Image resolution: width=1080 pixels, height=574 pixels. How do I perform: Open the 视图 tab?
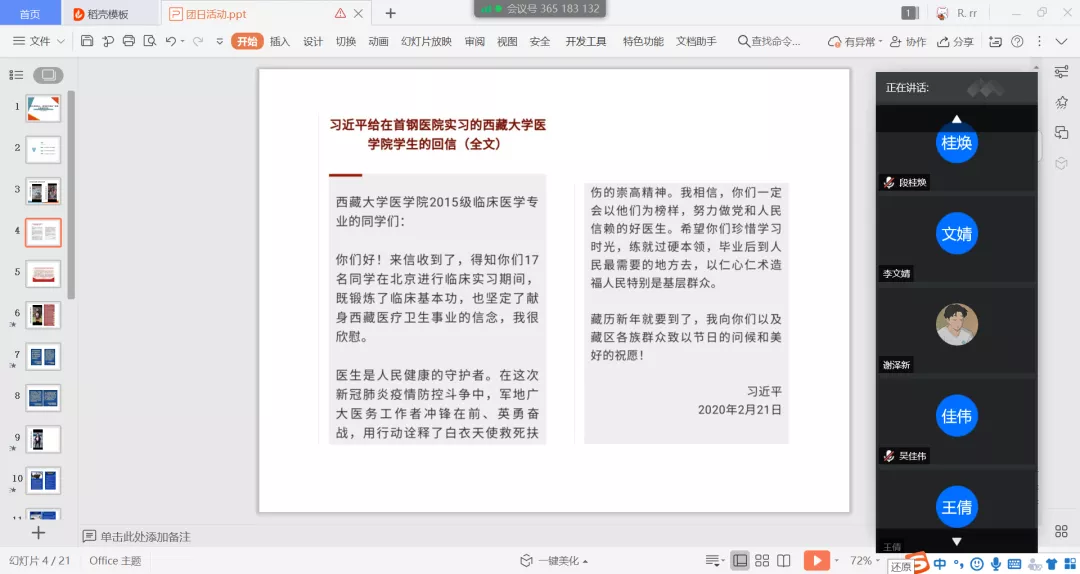[x=507, y=41]
